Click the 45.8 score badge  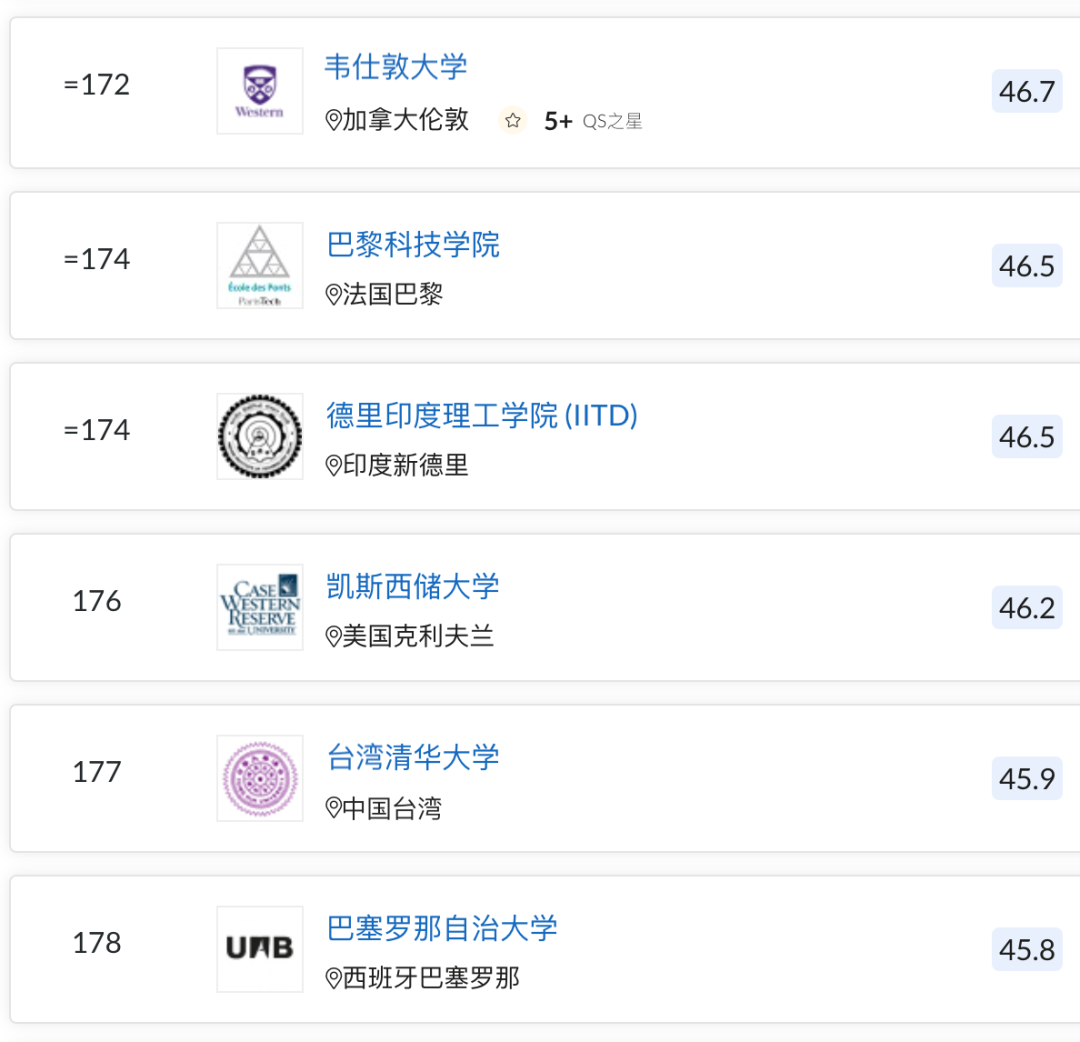(1027, 950)
